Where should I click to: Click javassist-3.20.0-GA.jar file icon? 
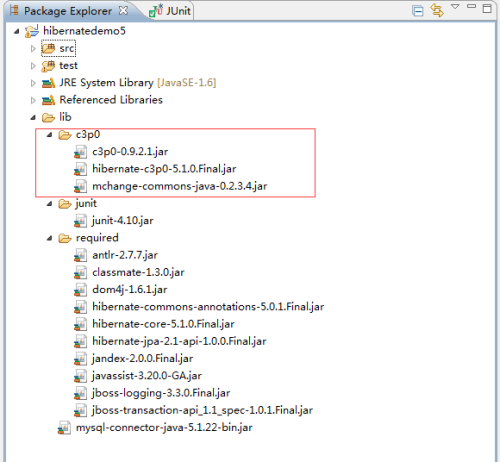coord(80,376)
